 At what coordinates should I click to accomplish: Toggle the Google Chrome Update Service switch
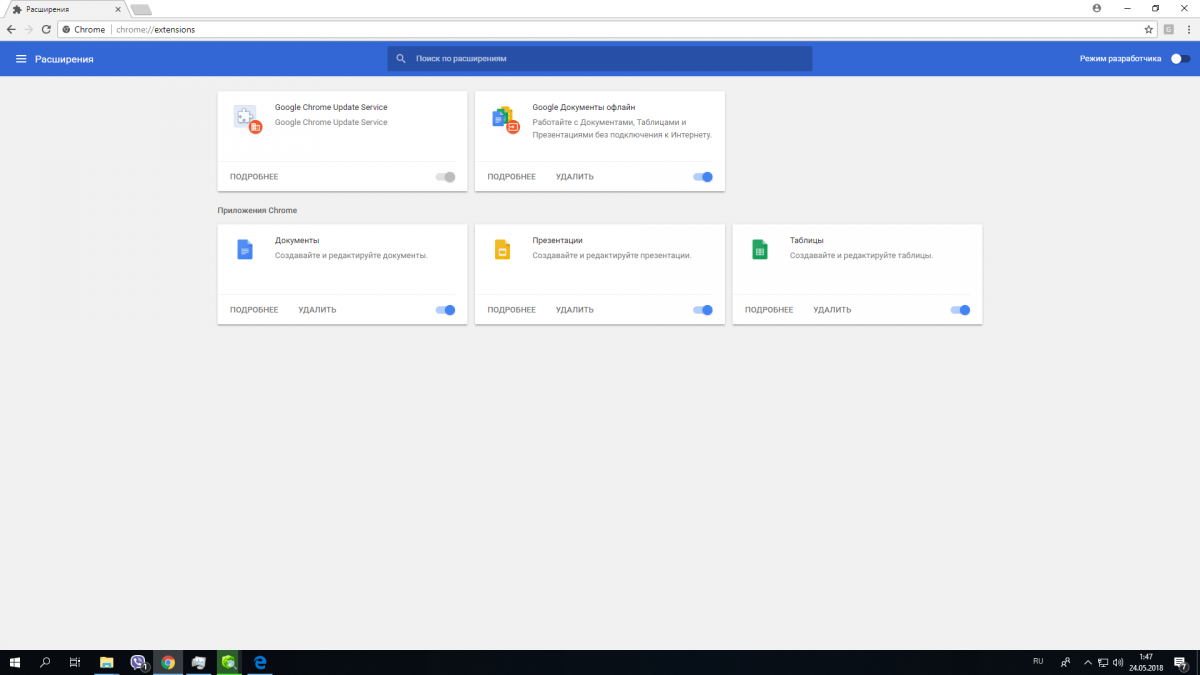click(445, 177)
